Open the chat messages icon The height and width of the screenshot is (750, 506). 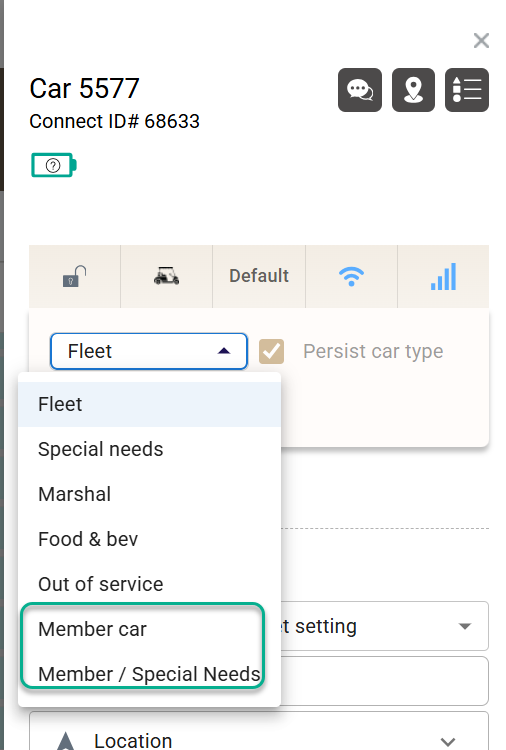coord(360,90)
